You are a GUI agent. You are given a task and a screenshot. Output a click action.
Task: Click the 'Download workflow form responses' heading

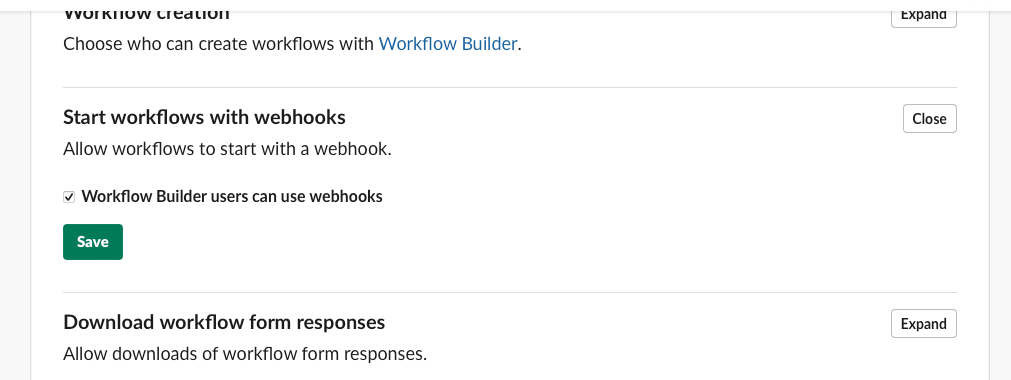pos(224,322)
